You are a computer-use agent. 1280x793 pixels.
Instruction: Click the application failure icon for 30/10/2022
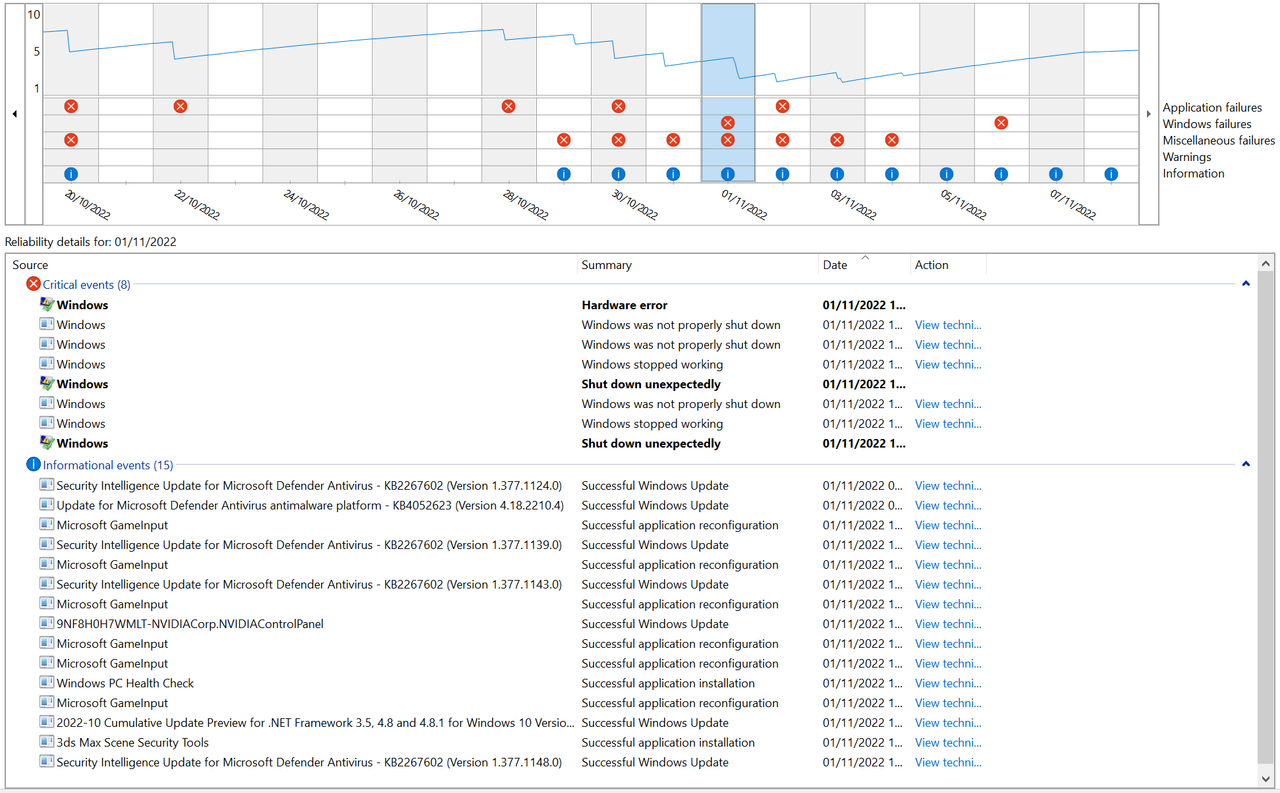click(x=618, y=106)
